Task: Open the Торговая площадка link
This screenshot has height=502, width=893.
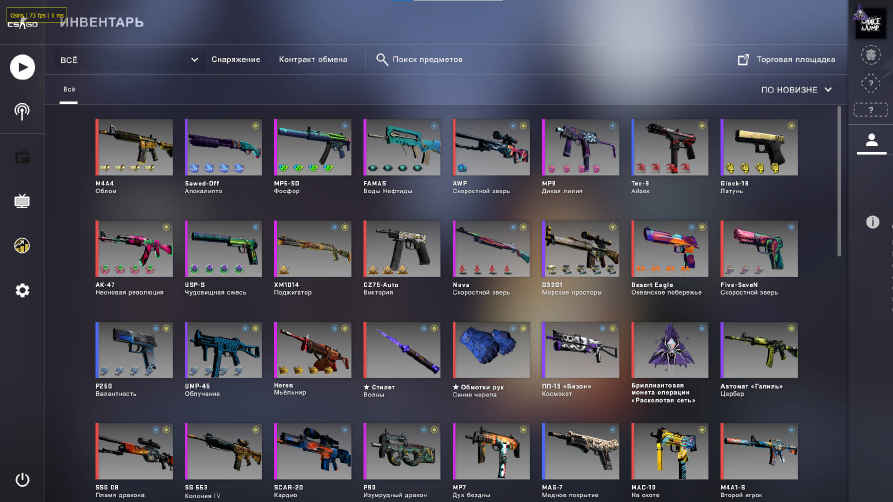Action: coord(796,59)
